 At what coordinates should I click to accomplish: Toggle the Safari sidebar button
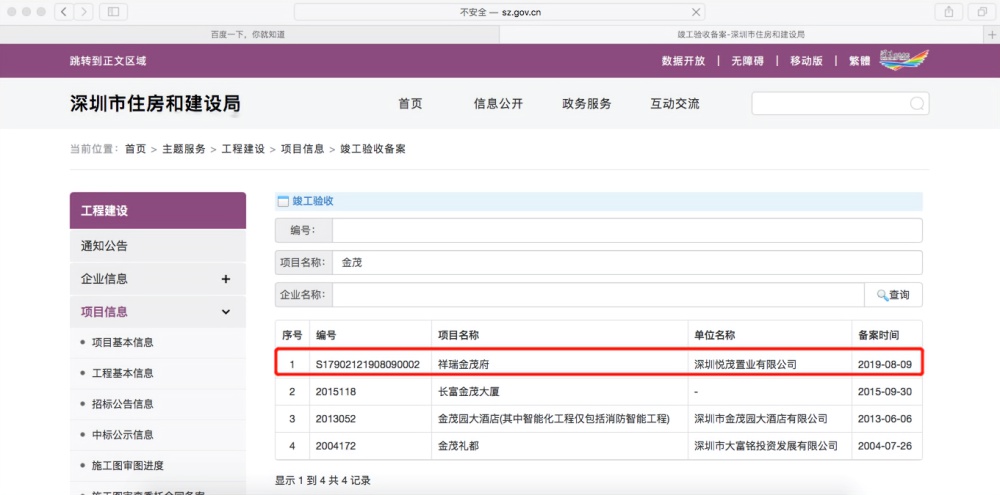click(114, 11)
